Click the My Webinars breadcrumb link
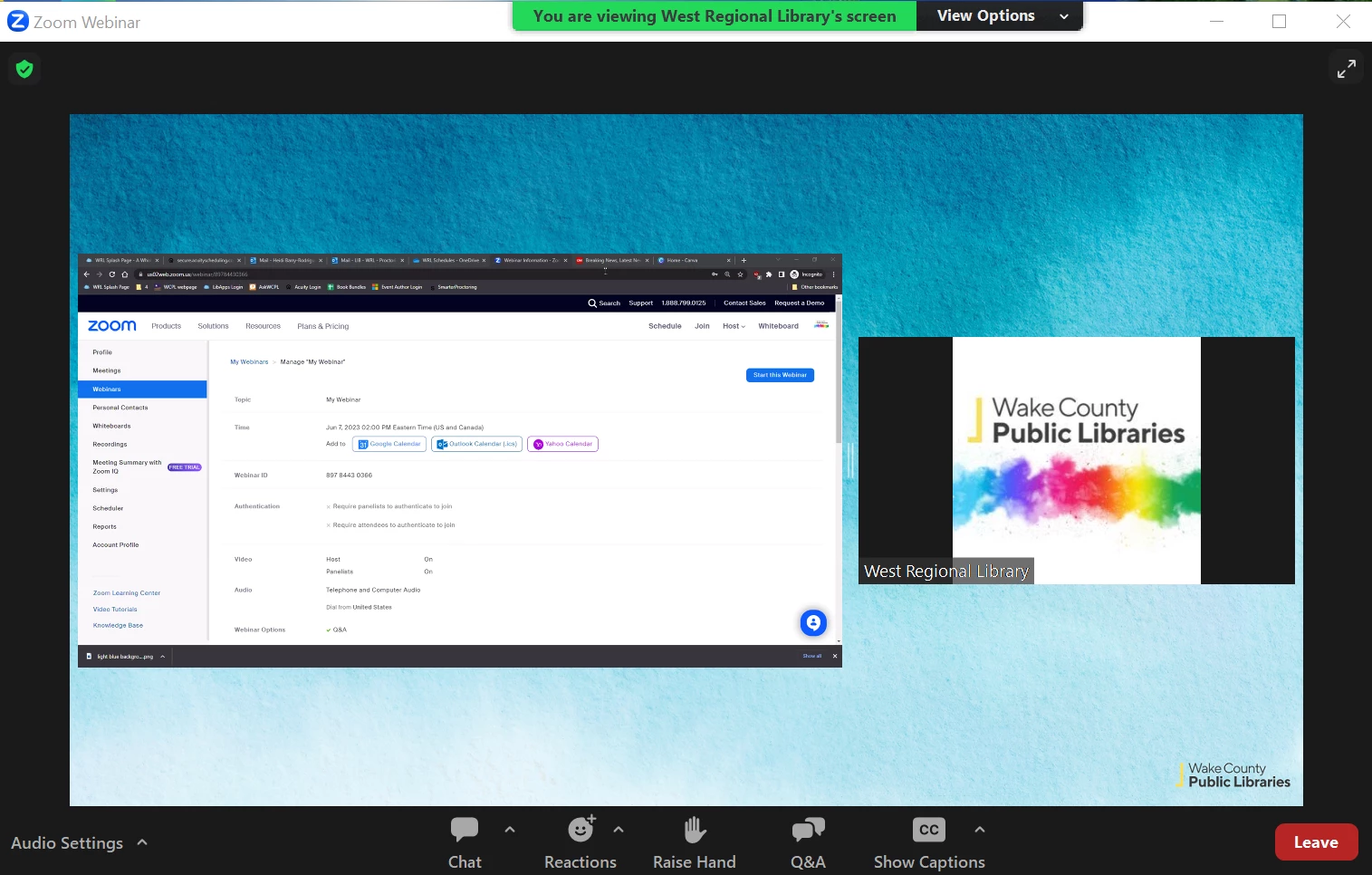This screenshot has height=875, width=1372. coord(249,361)
